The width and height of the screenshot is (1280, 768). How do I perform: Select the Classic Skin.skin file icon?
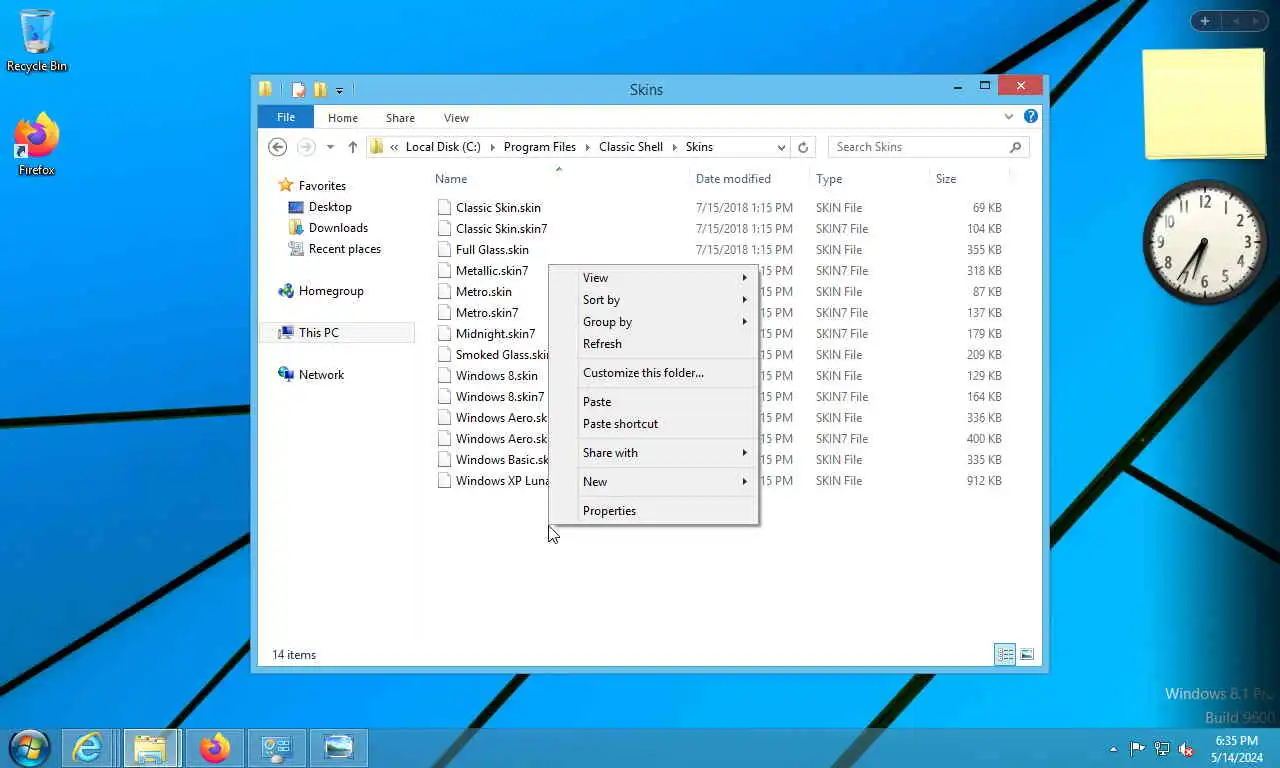[445, 208]
